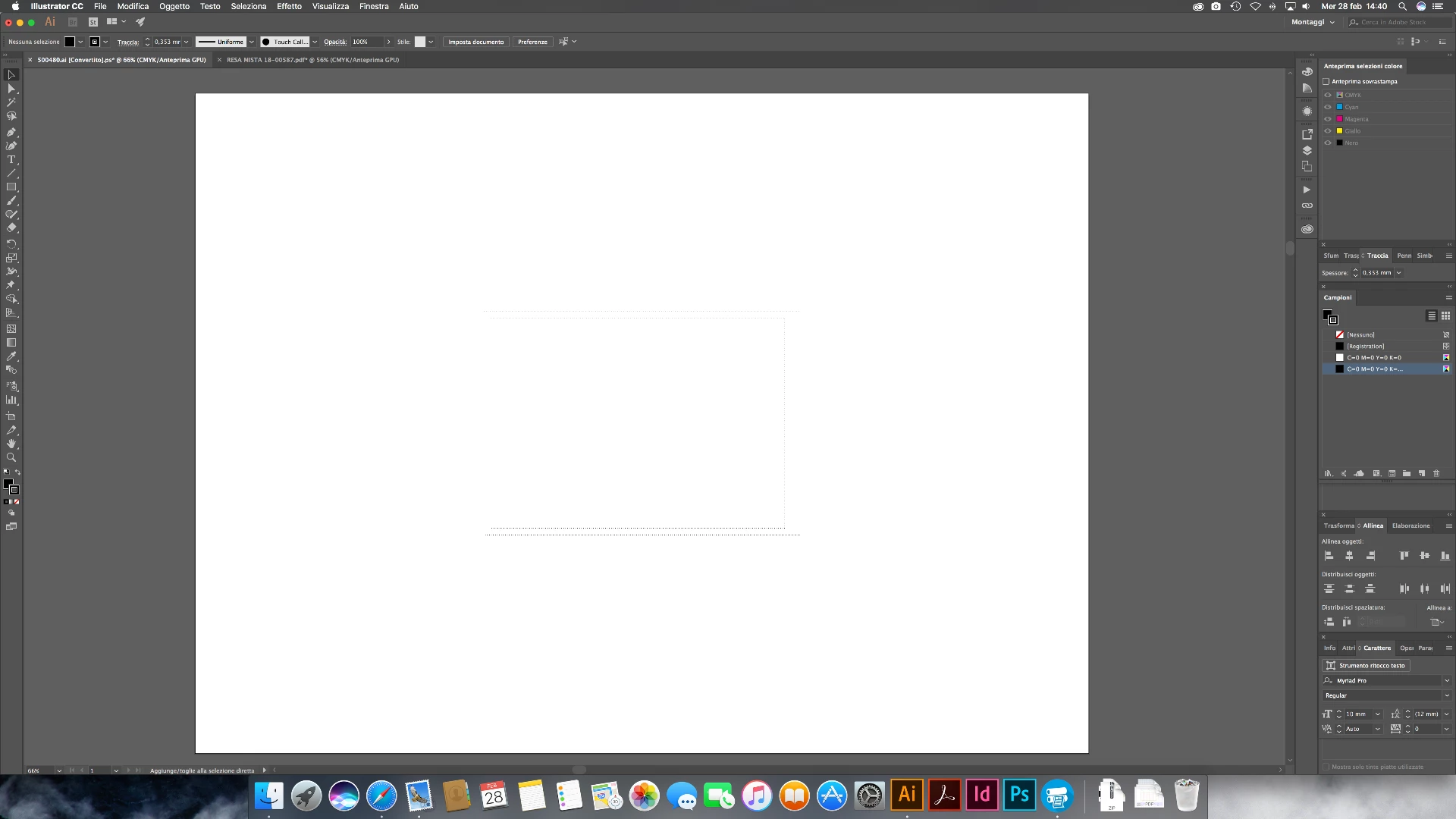Open Illustrator app in the dock
1456x819 pixels.
[907, 795]
